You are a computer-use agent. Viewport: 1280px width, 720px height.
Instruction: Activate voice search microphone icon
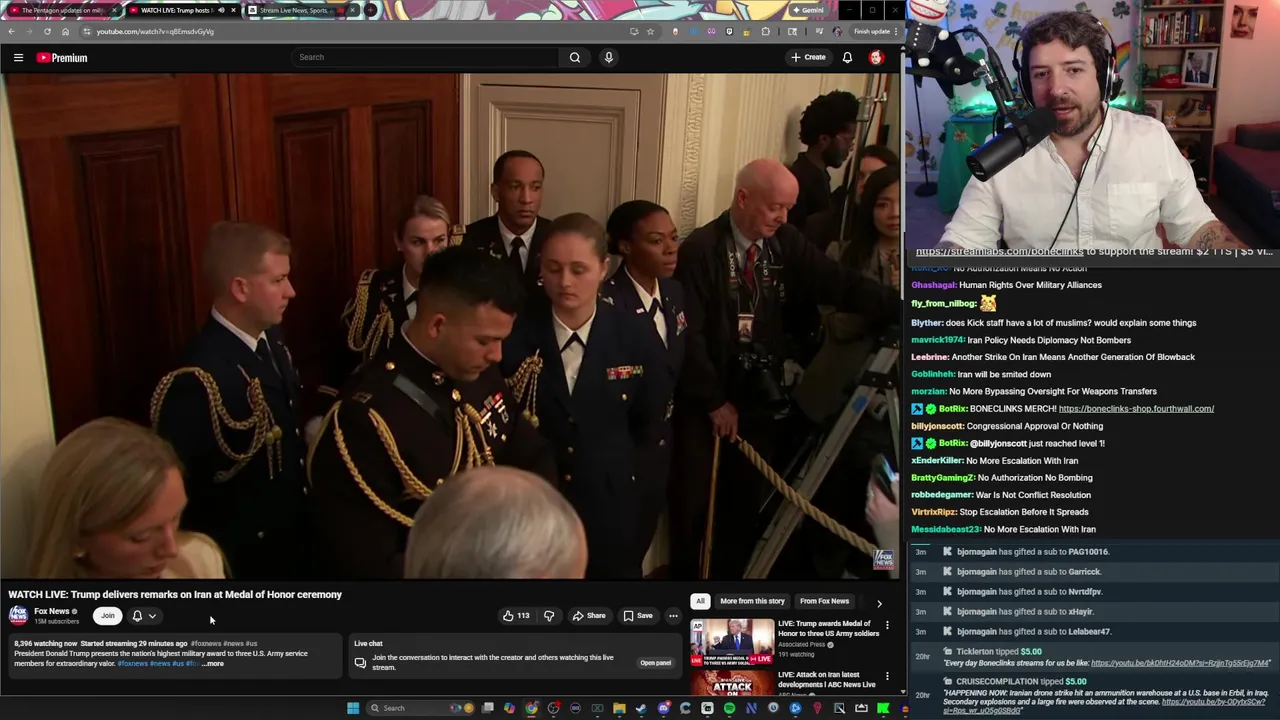pyautogui.click(x=608, y=57)
